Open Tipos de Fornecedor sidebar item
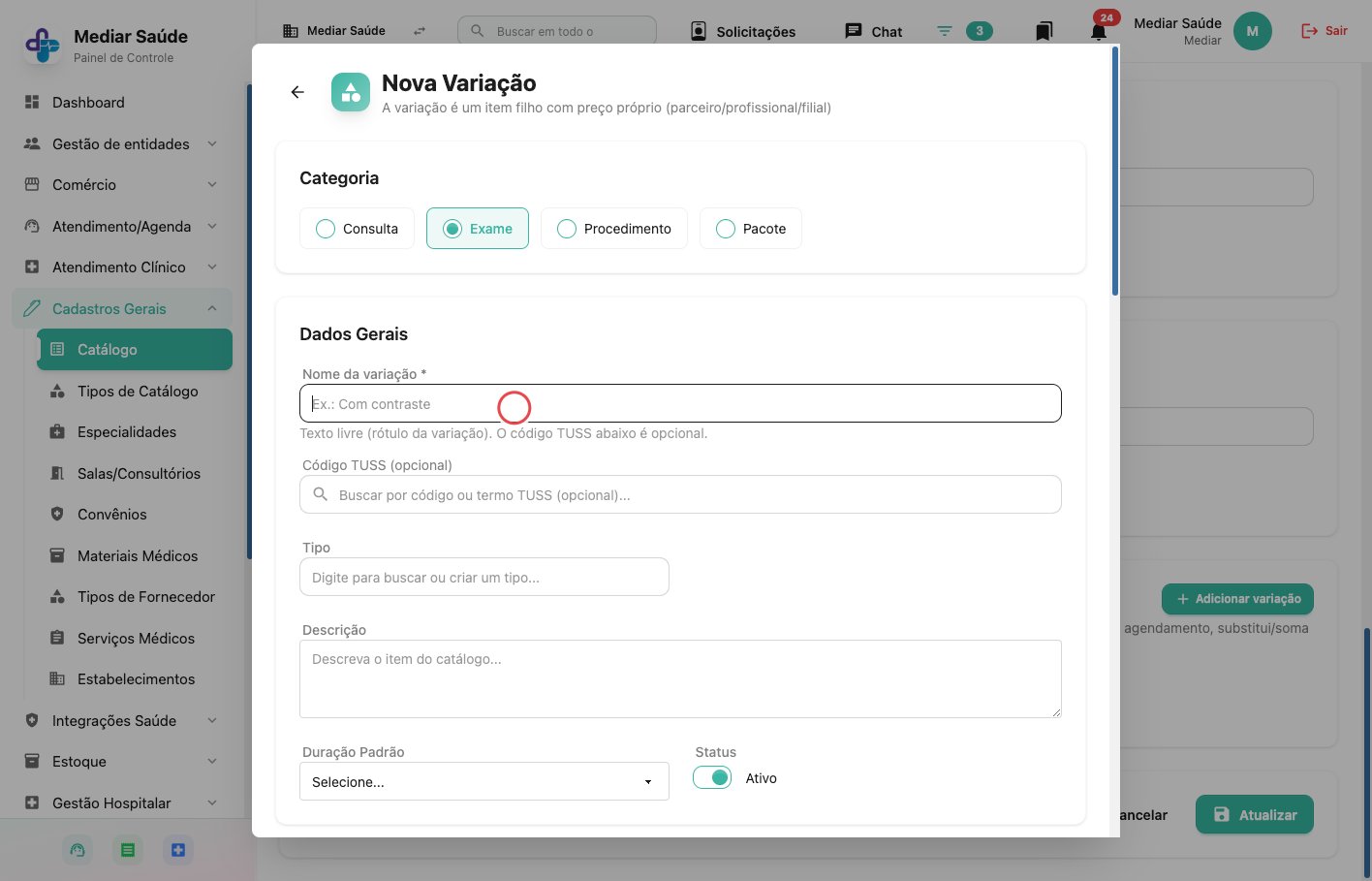Image resolution: width=1372 pixels, height=881 pixels. point(135,597)
